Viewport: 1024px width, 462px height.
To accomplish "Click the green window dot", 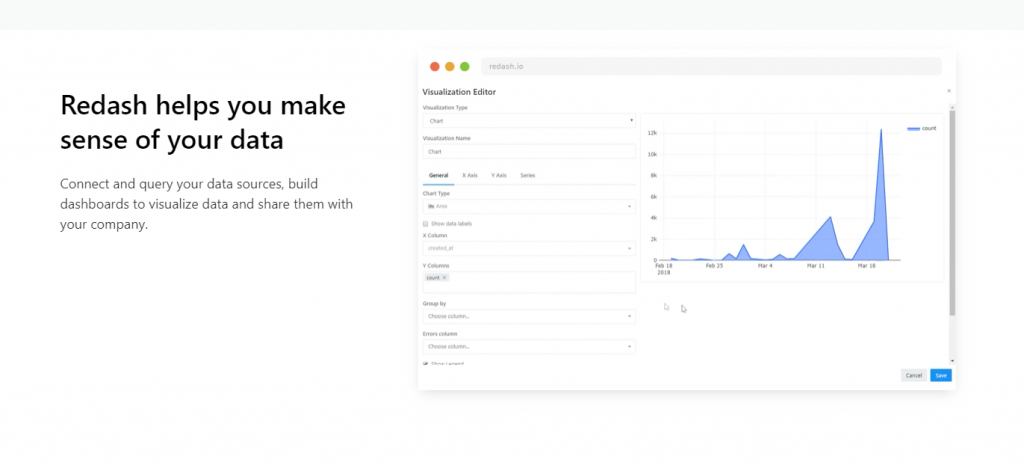I will (464, 66).
